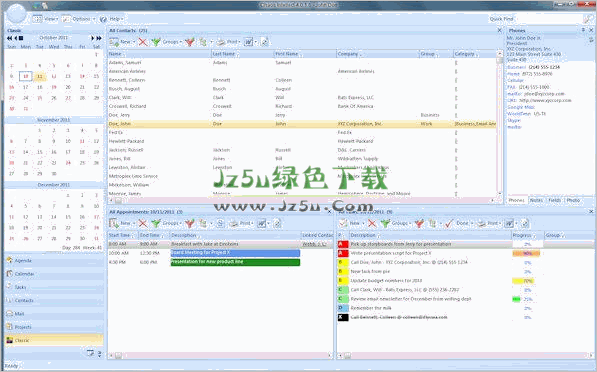The image size is (597, 372).
Task: Open the Webb linked contact link
Action: click(314, 244)
